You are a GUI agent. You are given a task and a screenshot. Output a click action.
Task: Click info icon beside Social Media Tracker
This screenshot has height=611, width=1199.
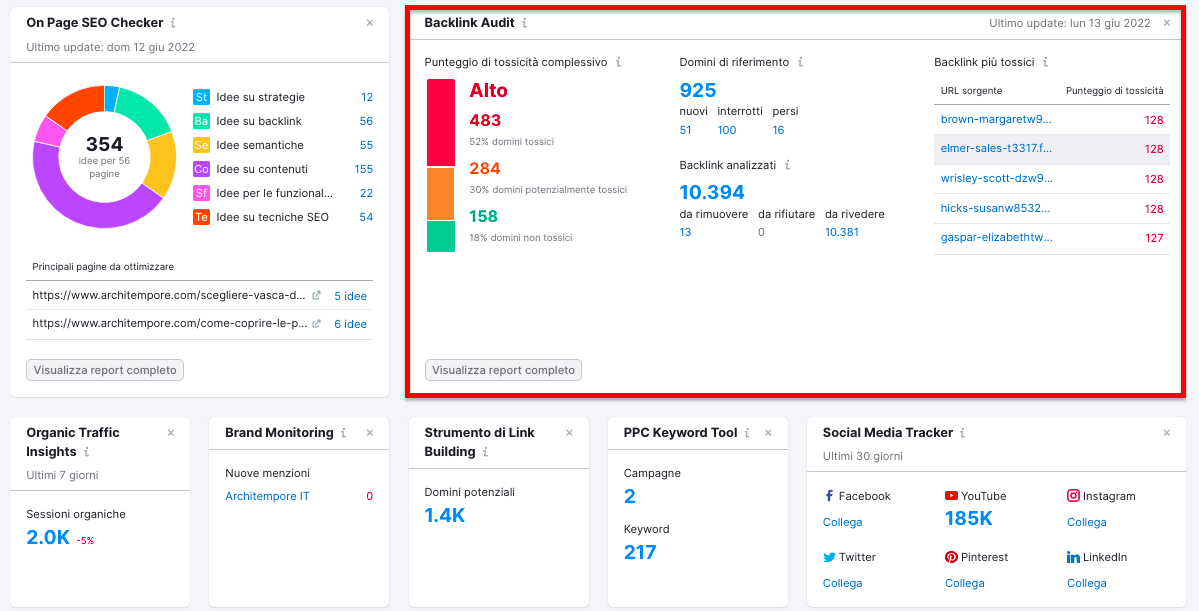coord(964,433)
